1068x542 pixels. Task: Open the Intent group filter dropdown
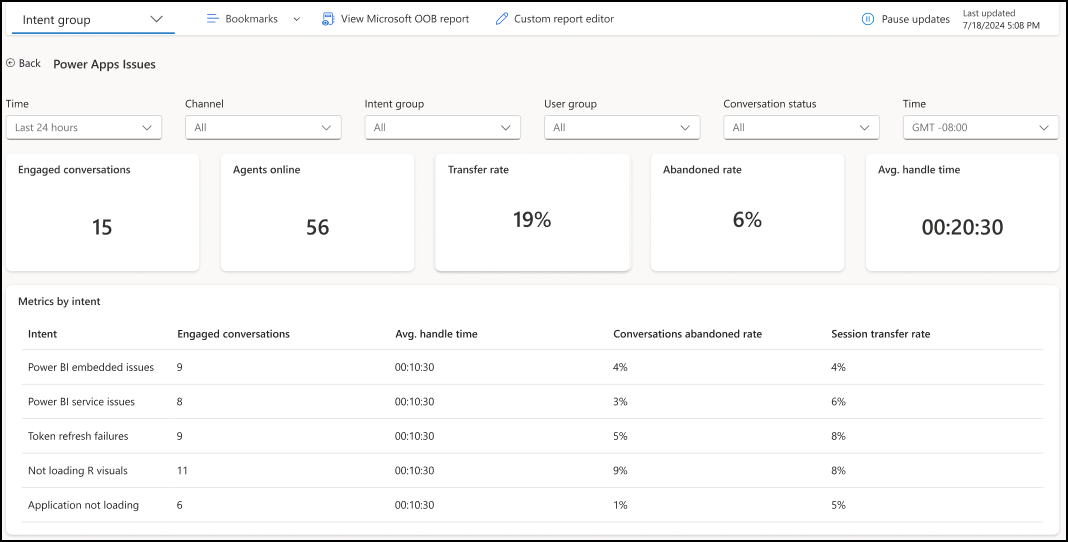point(442,127)
